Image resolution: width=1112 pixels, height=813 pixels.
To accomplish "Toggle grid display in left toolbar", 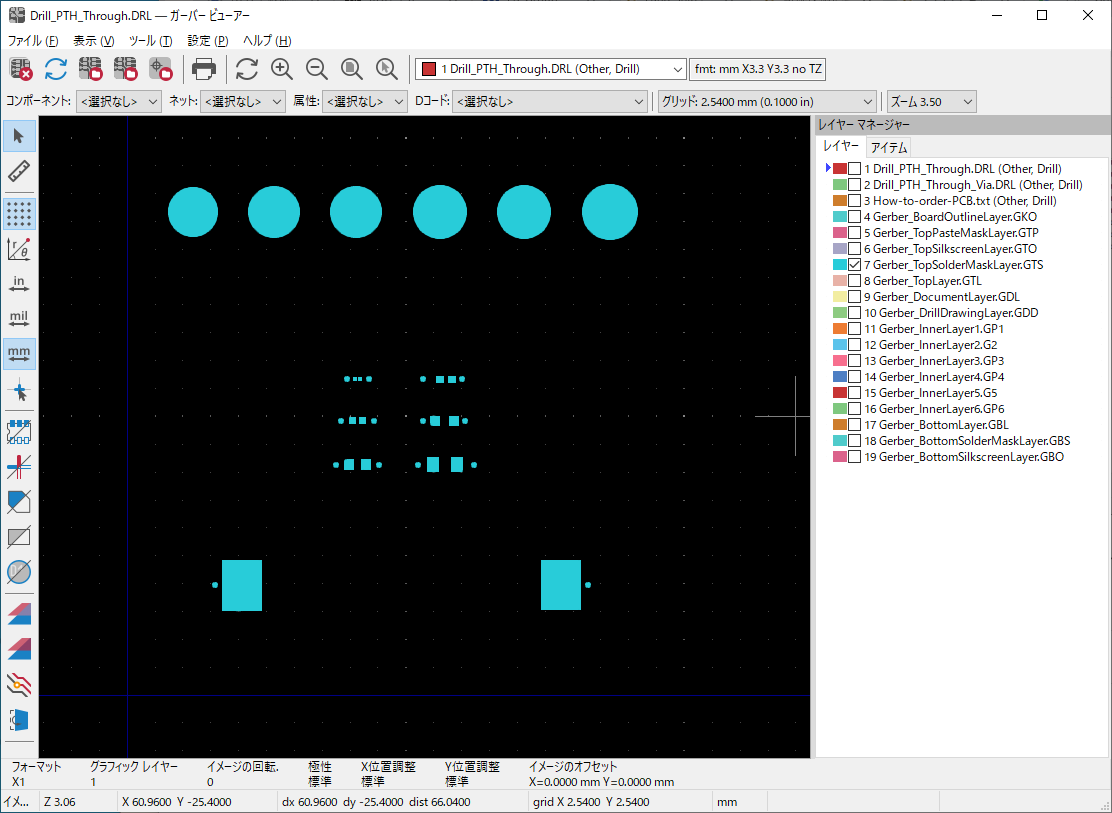I will pos(19,214).
